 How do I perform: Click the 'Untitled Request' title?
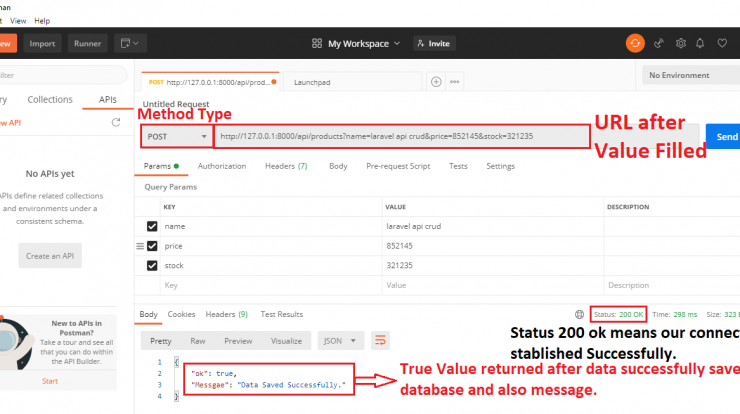[x=176, y=104]
